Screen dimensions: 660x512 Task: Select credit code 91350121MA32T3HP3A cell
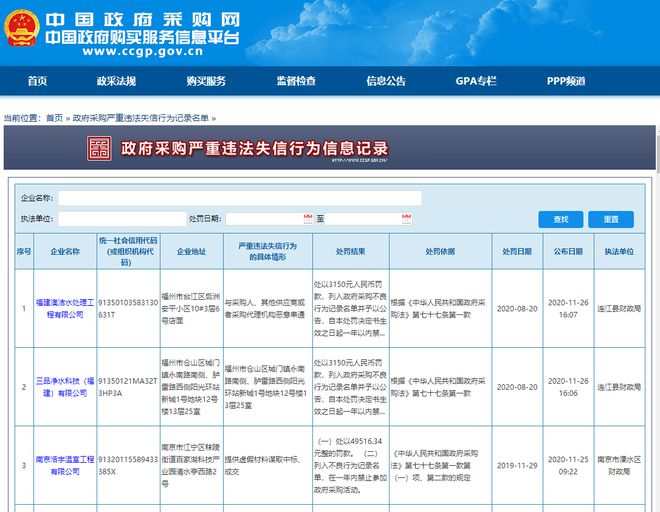click(128, 387)
